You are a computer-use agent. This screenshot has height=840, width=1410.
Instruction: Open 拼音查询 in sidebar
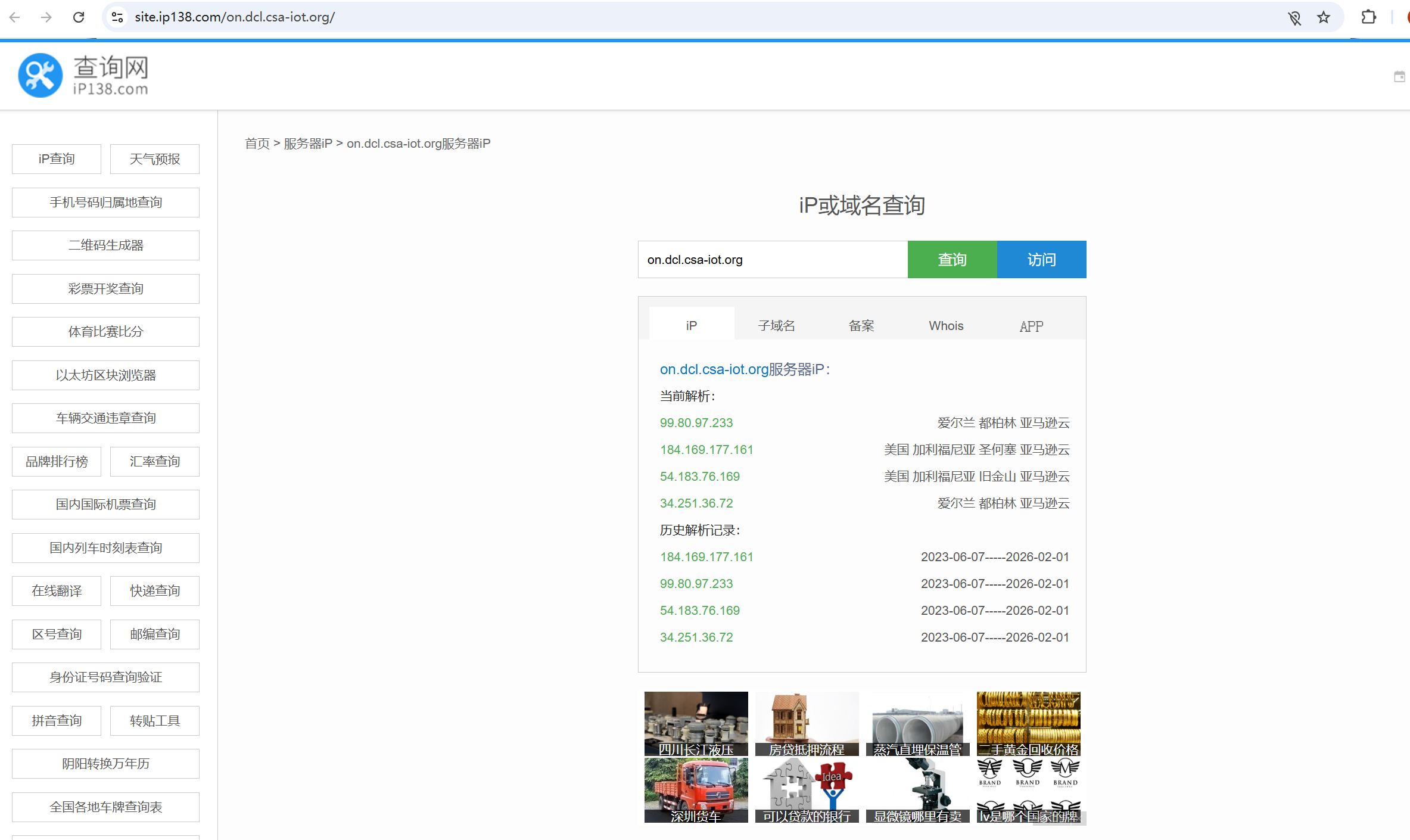[57, 721]
